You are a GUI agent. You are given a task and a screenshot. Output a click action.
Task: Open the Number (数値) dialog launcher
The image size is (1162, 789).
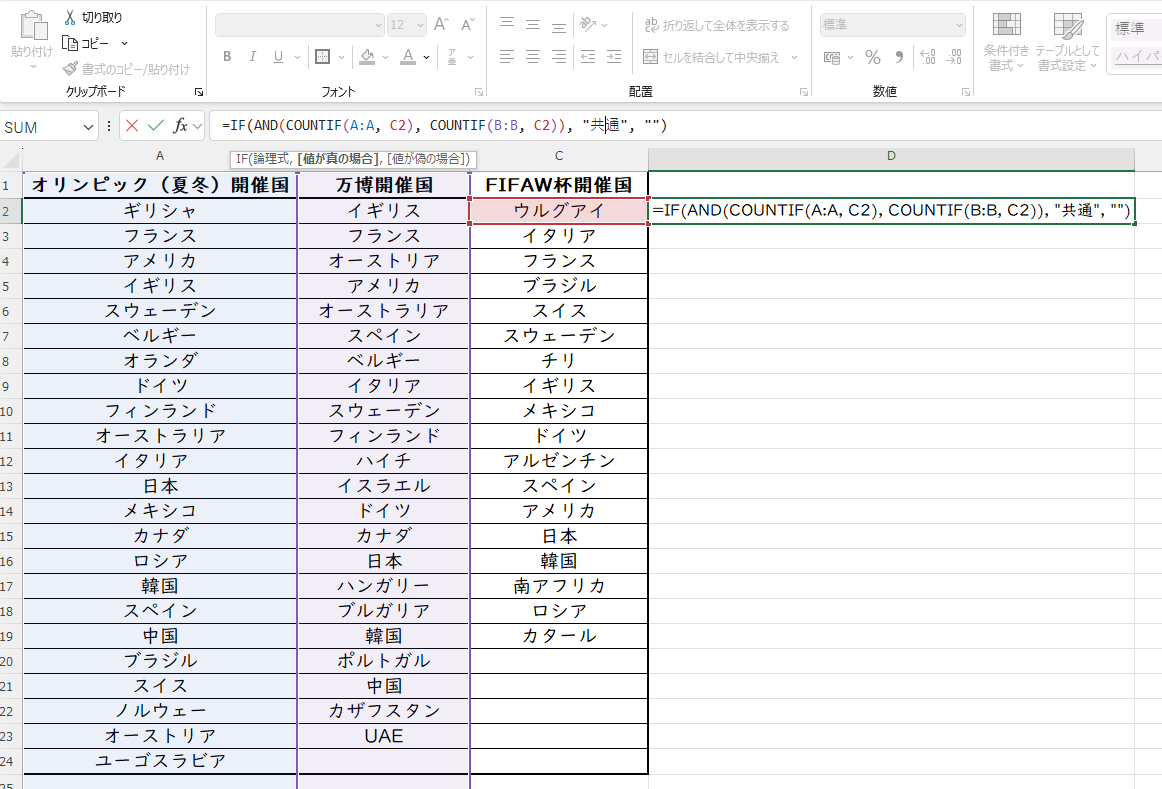click(x=966, y=92)
